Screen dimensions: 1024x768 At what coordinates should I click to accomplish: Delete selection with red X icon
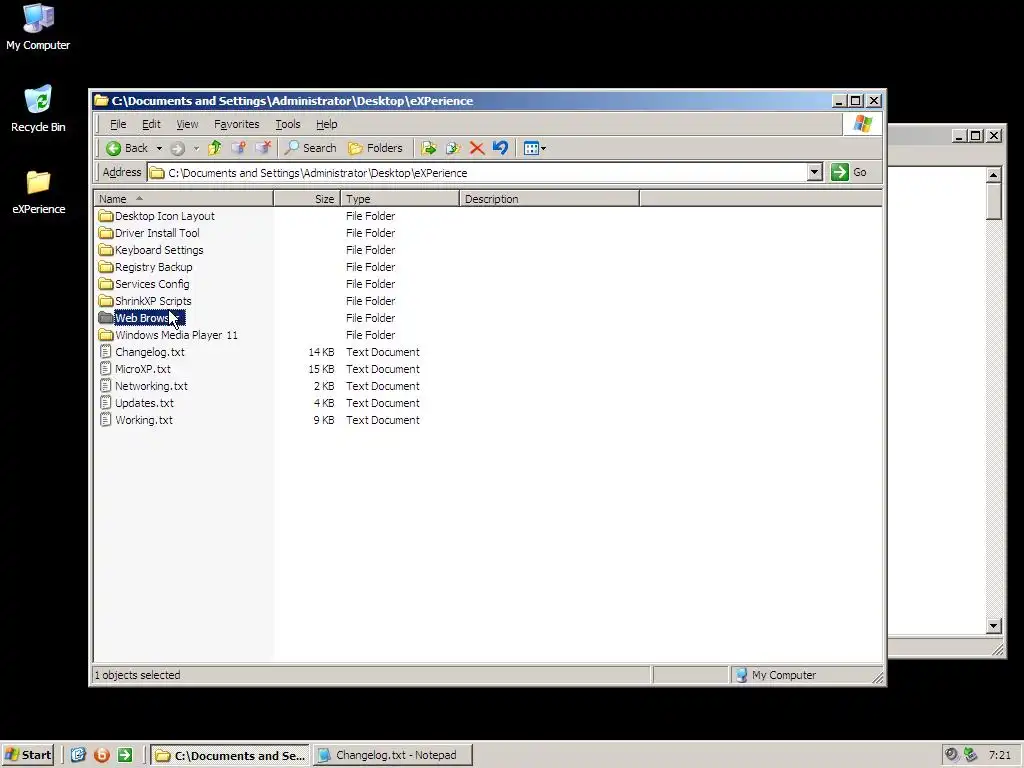pyautogui.click(x=477, y=148)
